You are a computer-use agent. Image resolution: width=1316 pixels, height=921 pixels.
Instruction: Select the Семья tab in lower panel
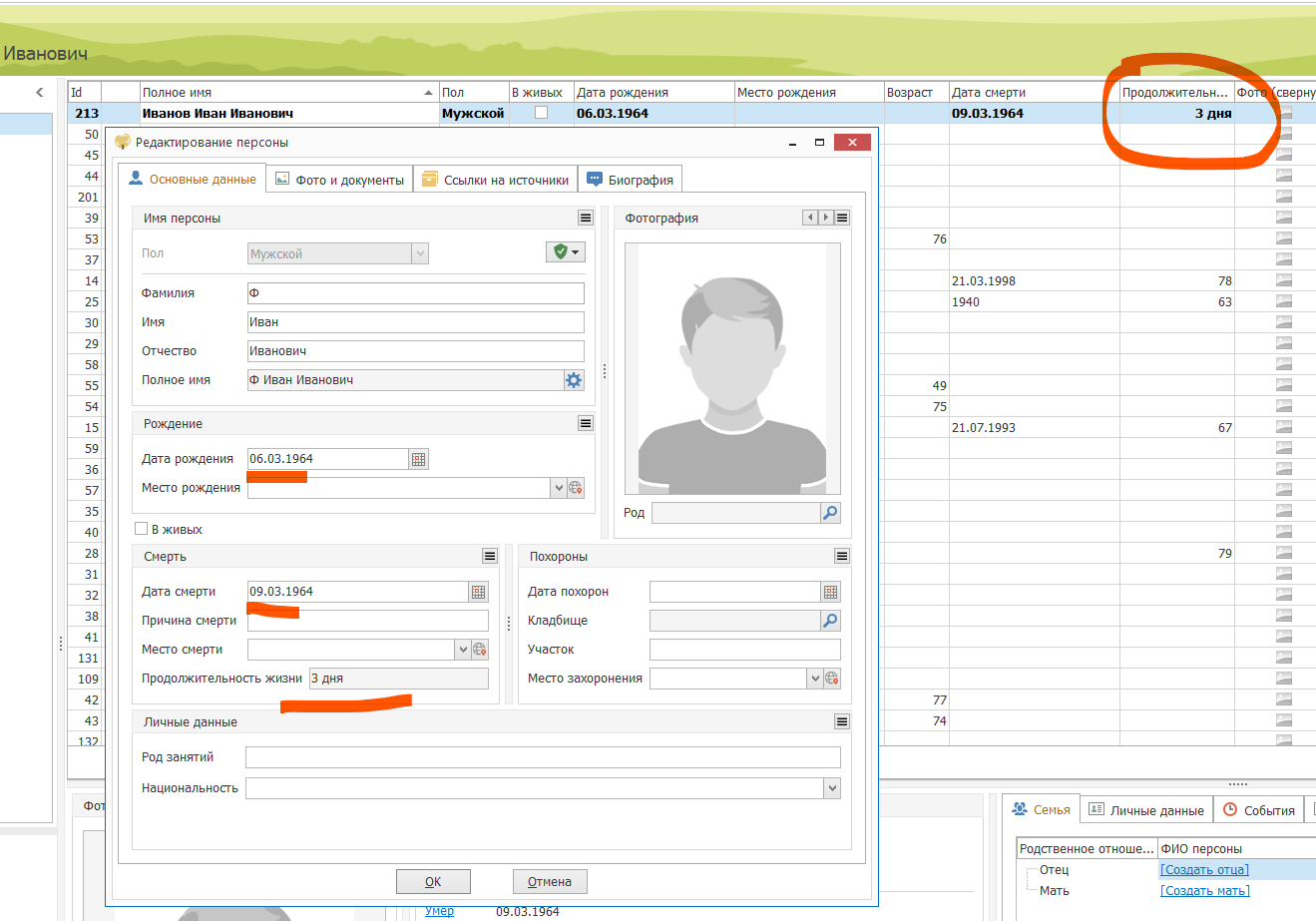point(1041,810)
